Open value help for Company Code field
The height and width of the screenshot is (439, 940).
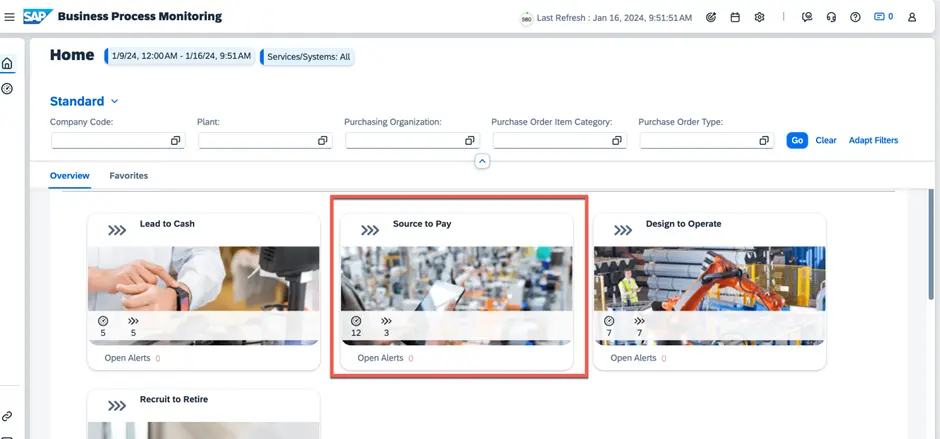click(x=175, y=141)
